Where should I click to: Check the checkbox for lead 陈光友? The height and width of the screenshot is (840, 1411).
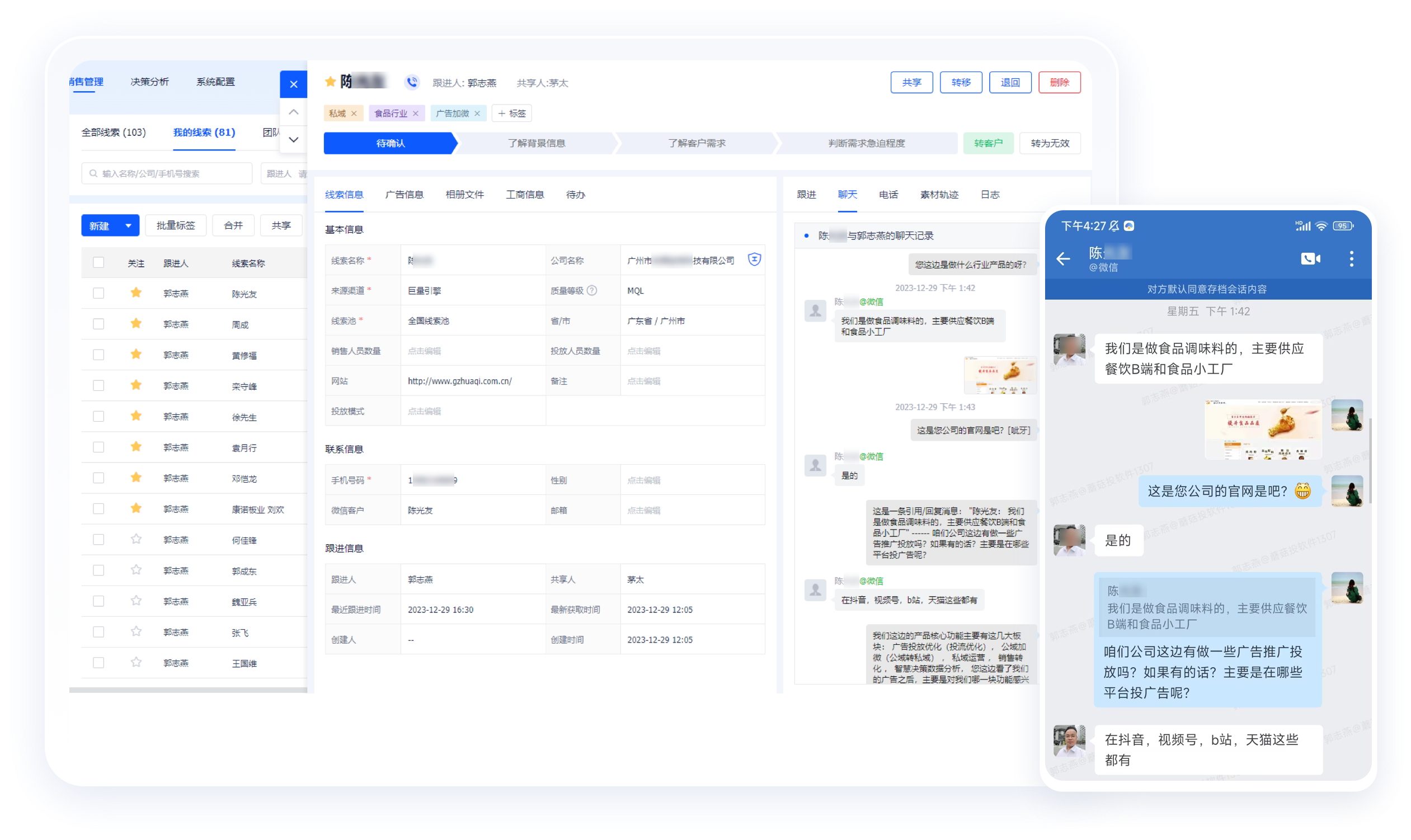point(98,293)
